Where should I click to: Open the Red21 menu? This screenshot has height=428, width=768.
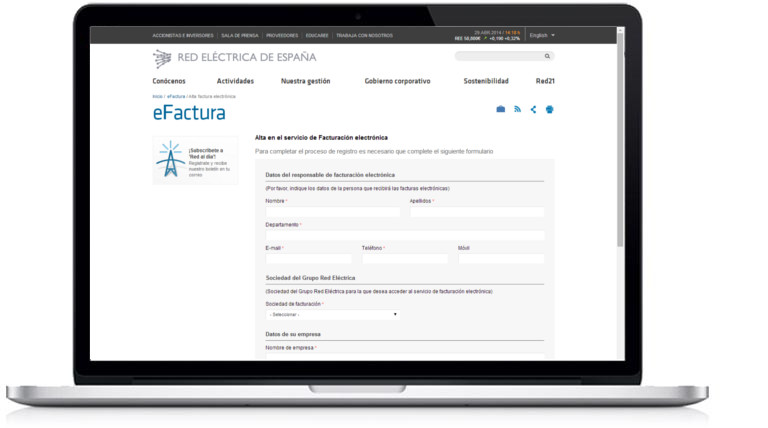point(545,81)
